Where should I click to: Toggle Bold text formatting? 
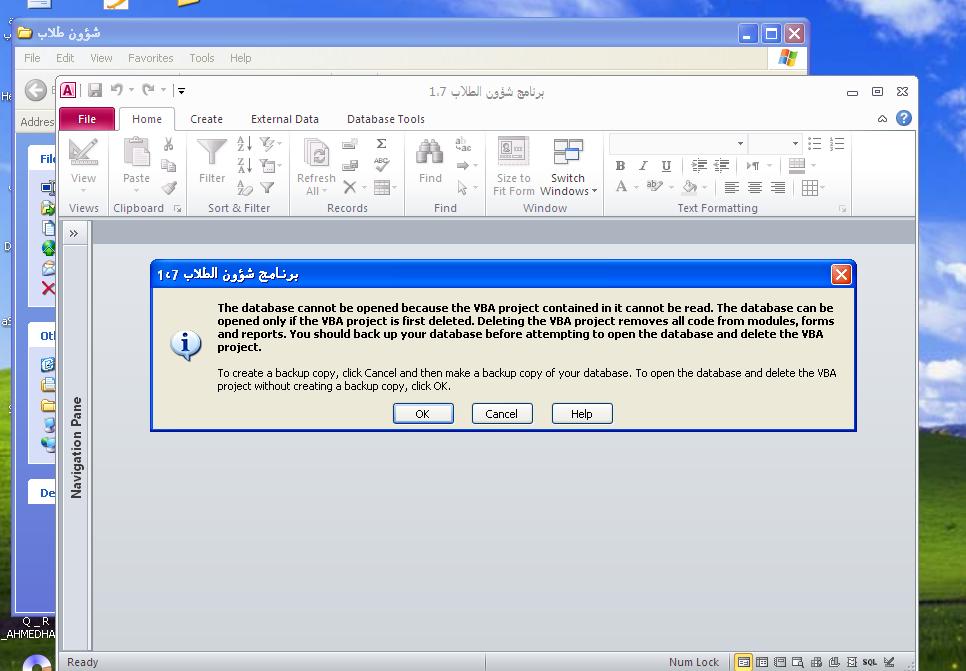click(620, 166)
